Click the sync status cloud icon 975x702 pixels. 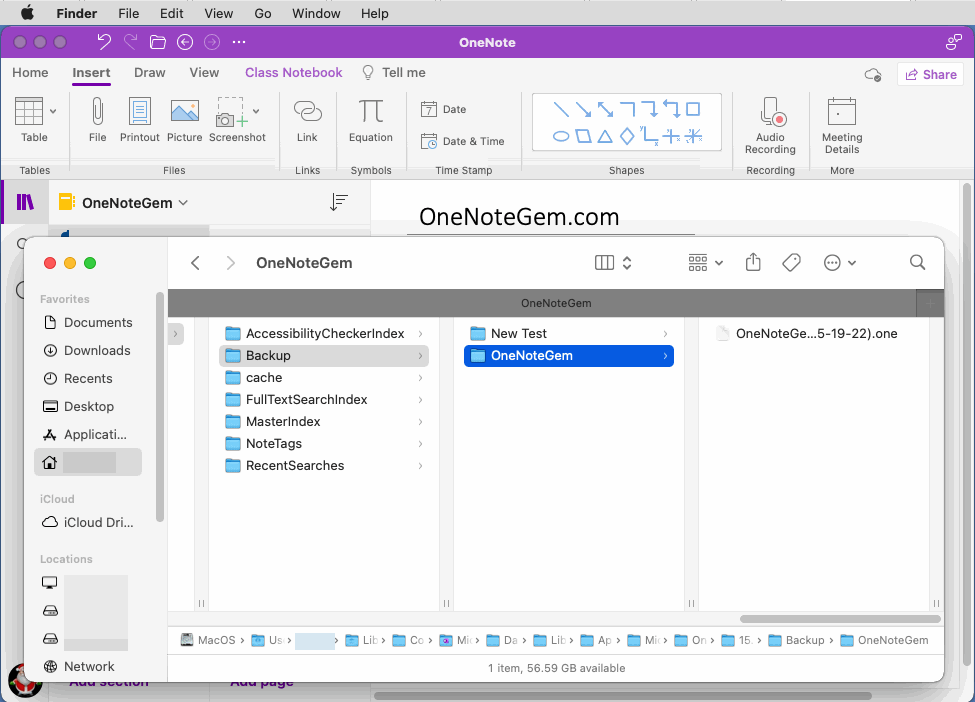873,75
